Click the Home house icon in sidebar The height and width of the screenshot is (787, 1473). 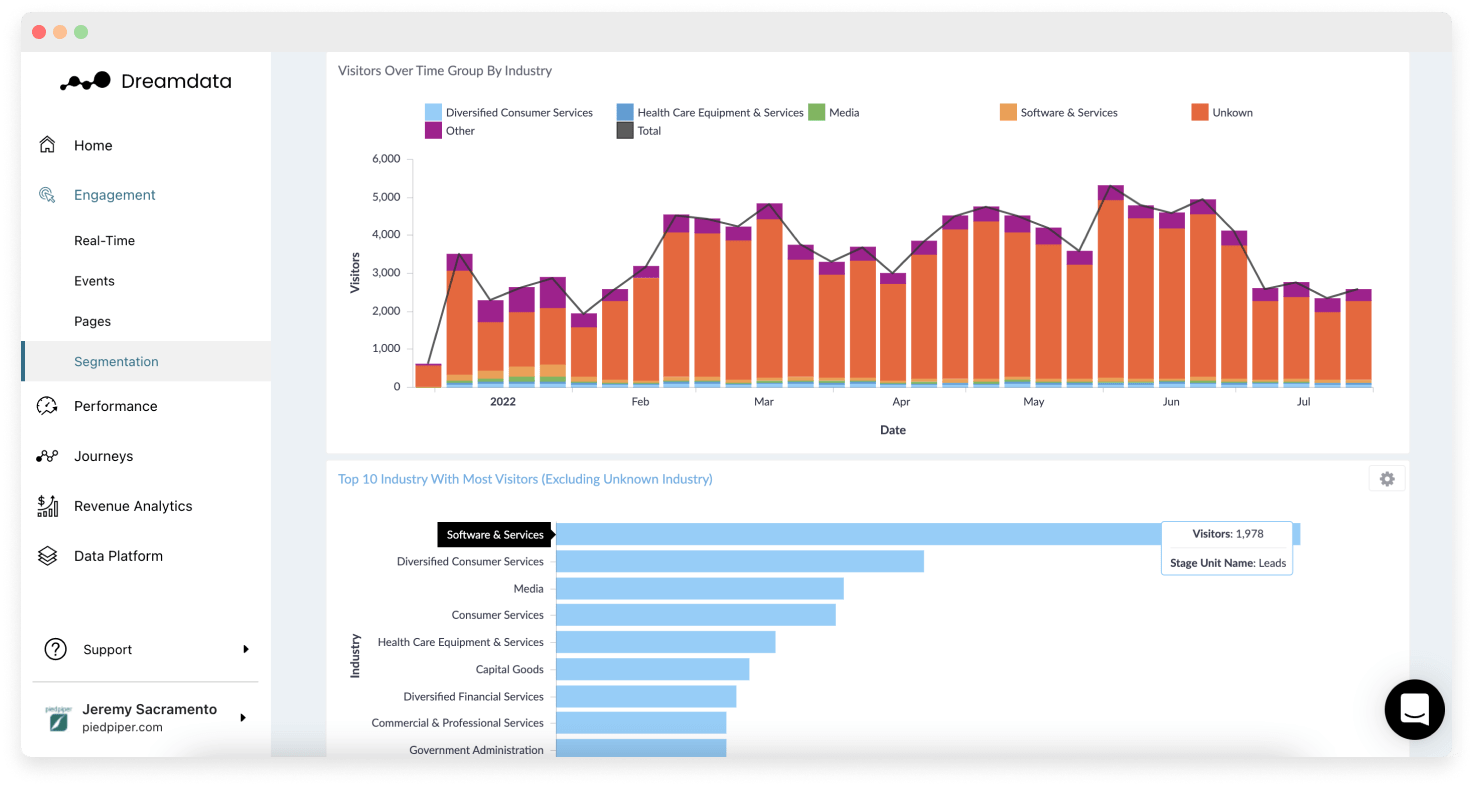pyautogui.click(x=47, y=145)
